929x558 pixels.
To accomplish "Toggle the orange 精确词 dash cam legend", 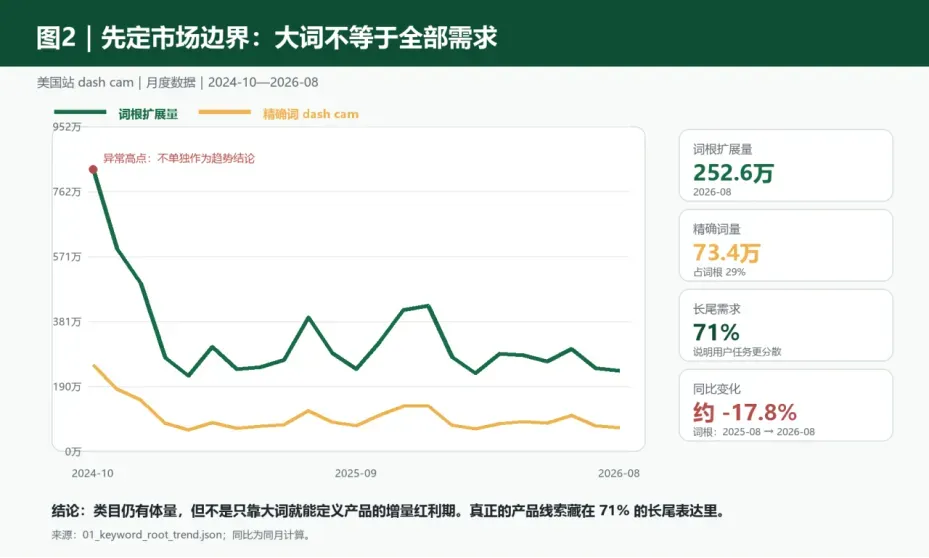I will [x=278, y=114].
